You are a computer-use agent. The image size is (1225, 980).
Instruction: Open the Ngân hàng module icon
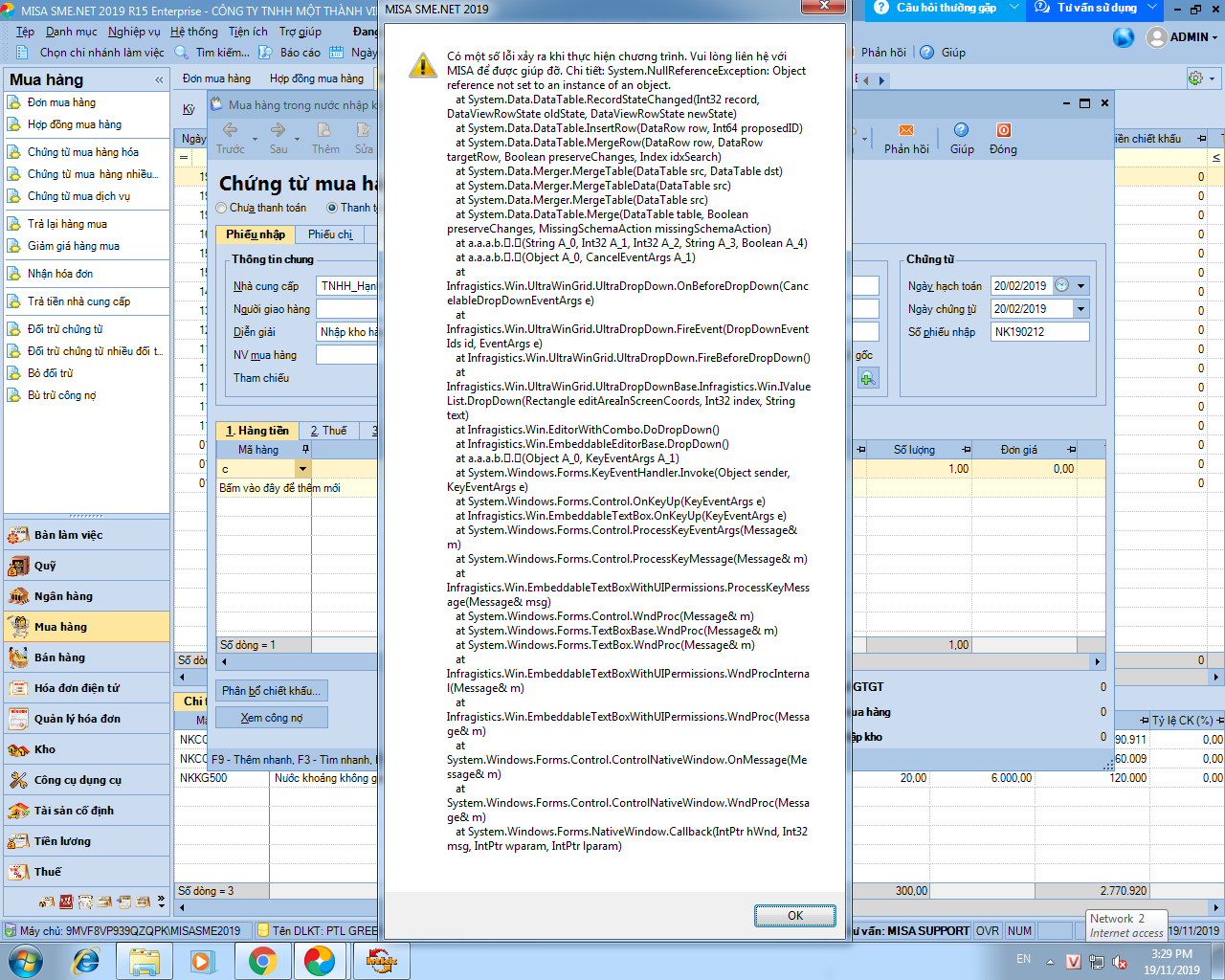point(18,596)
